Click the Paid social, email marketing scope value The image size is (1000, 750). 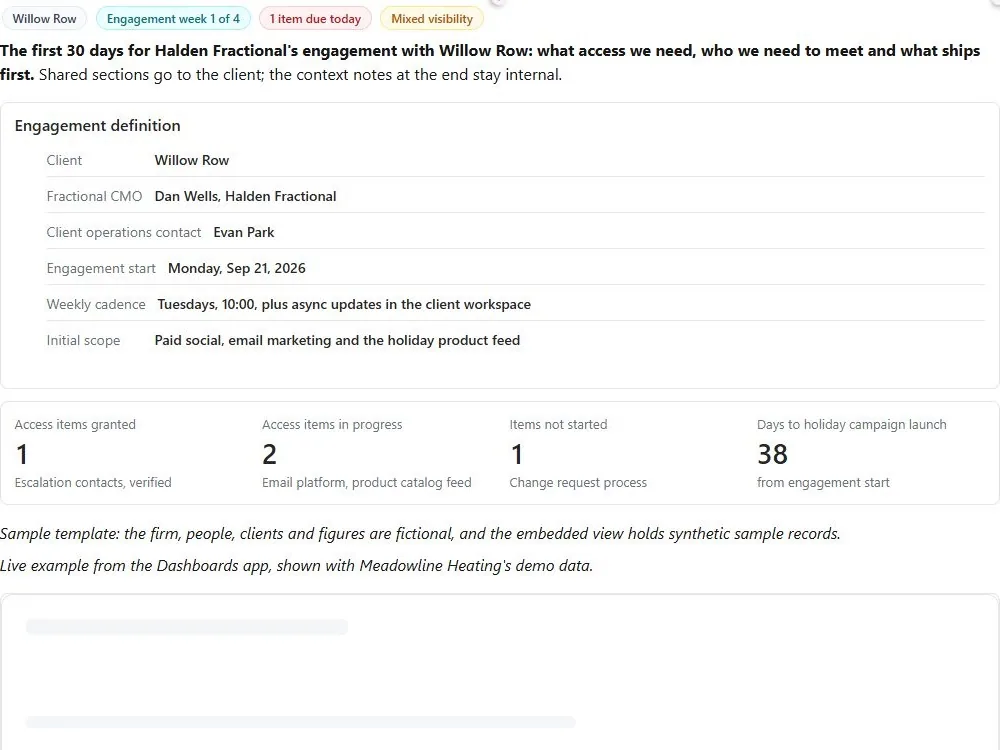[337, 341]
